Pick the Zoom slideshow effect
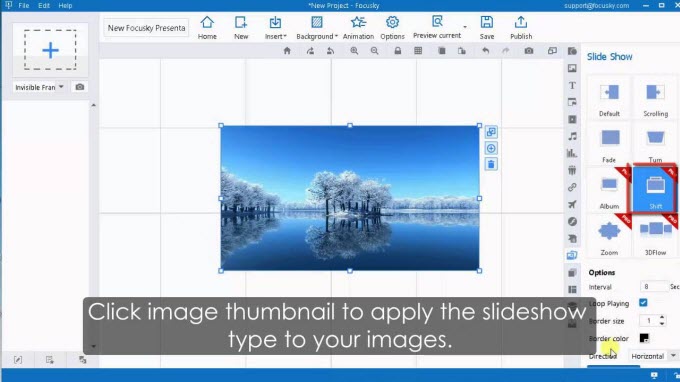 [609, 237]
